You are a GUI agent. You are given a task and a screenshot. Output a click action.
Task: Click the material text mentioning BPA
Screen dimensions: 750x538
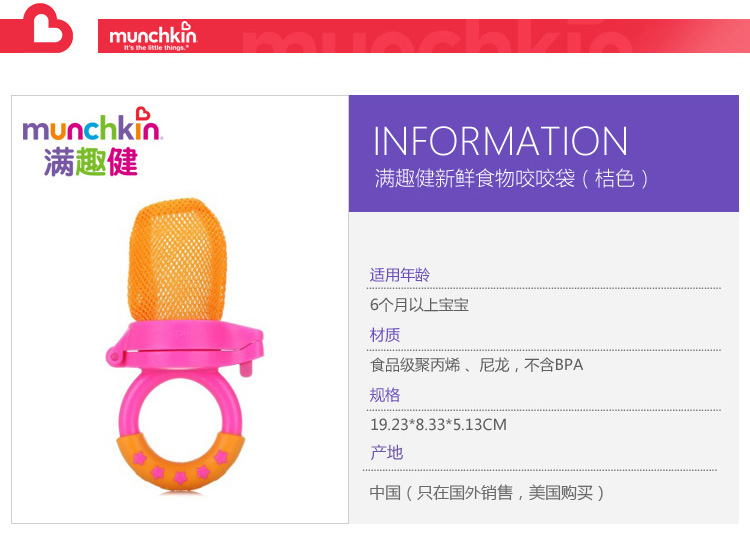click(x=476, y=365)
